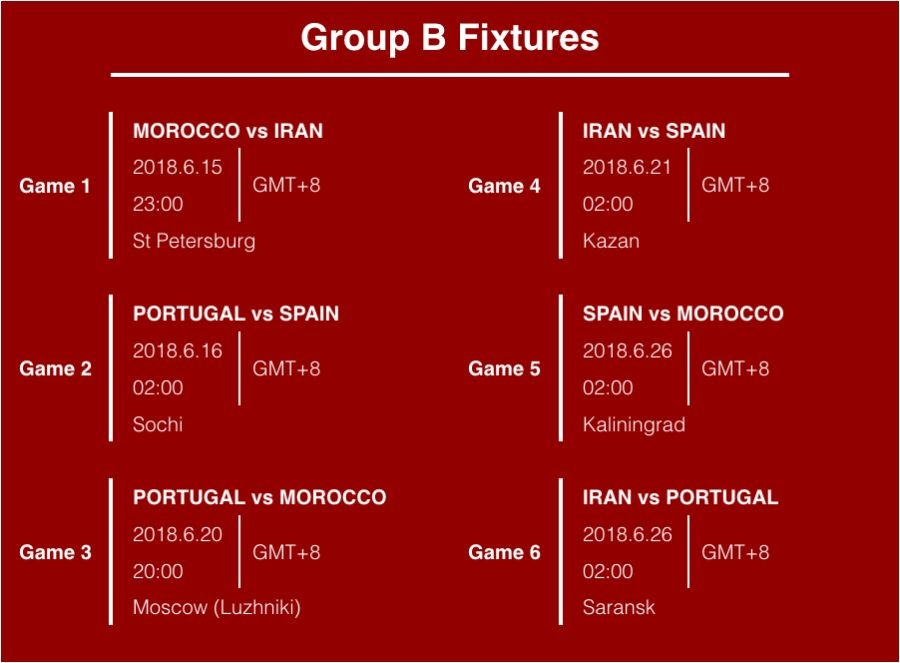Click the MOROCCO vs IRAN match heading
Viewport: 900px width, 663px height.
(228, 131)
